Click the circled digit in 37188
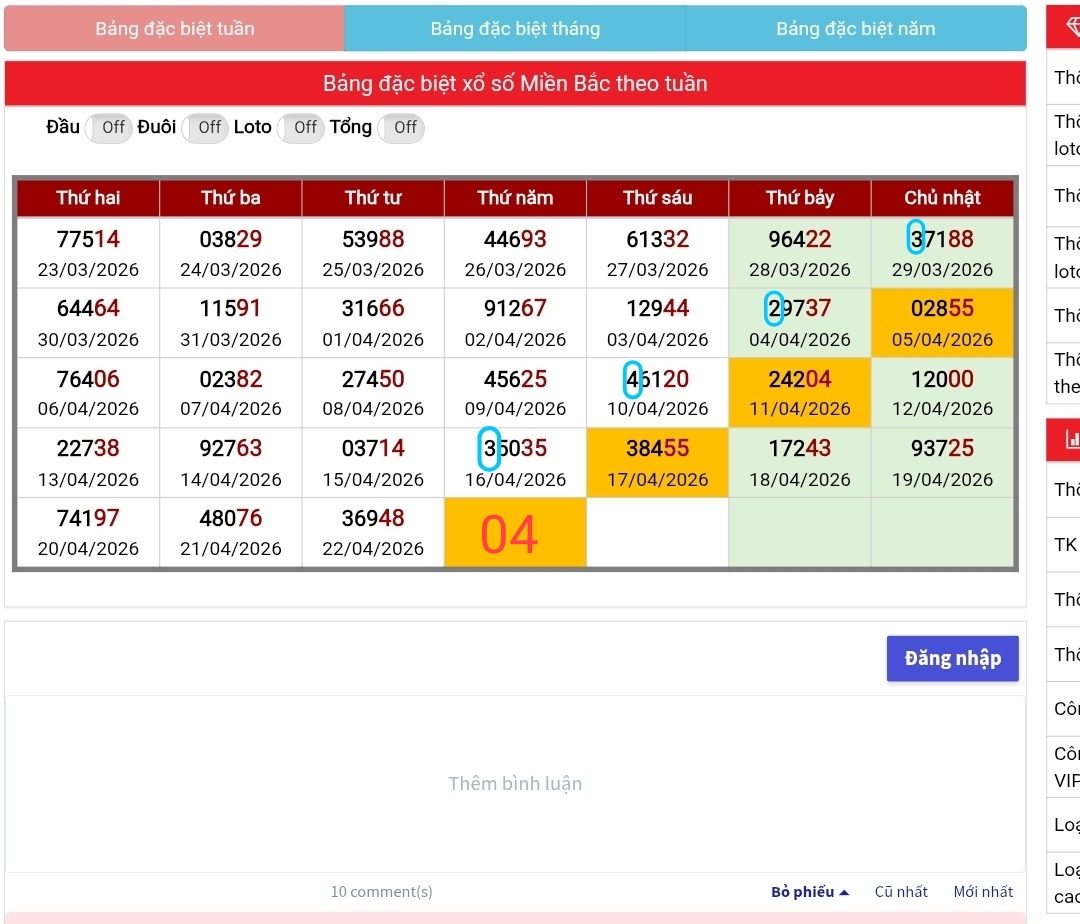The height and width of the screenshot is (924, 1080). point(915,239)
